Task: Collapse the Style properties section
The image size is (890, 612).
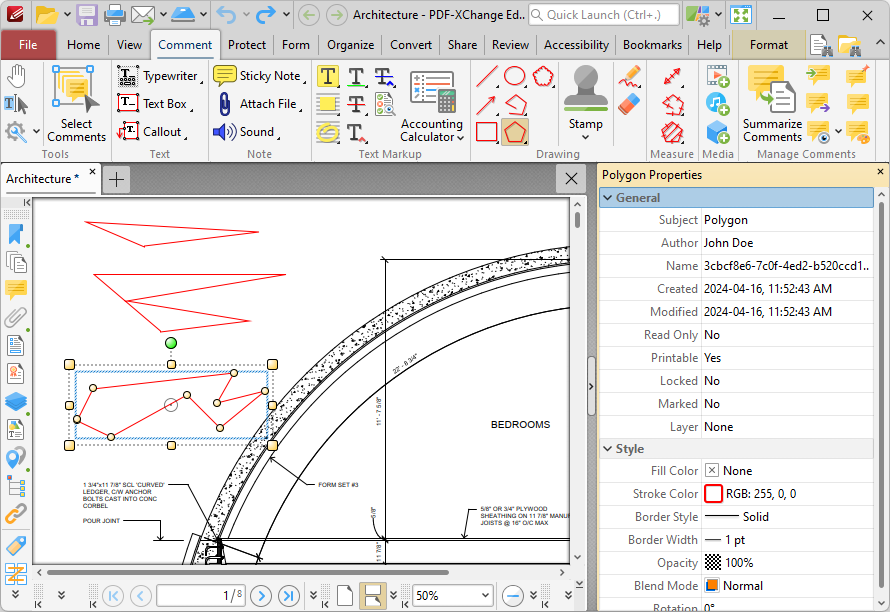Action: coord(608,448)
